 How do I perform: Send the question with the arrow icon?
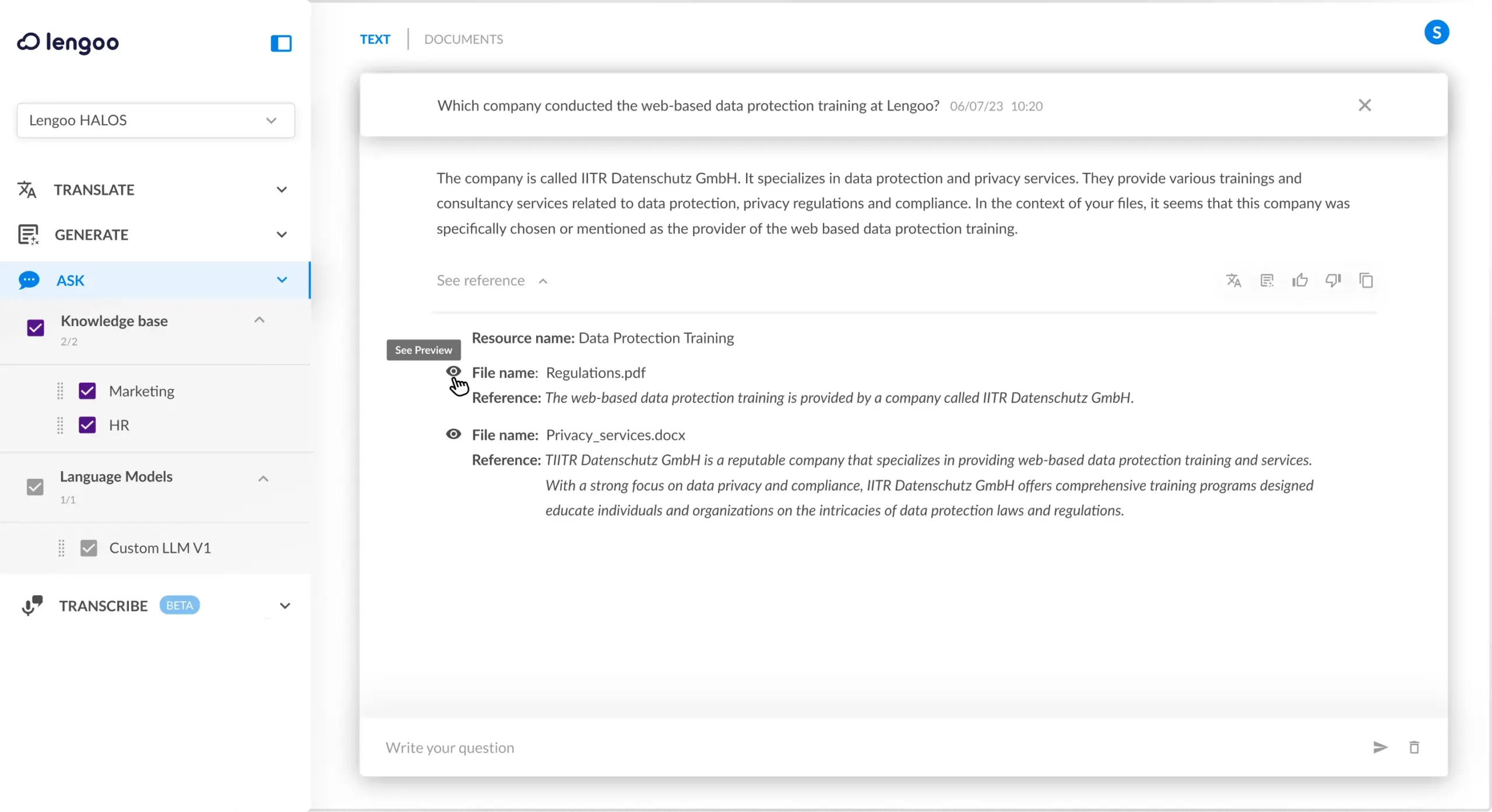pyautogui.click(x=1380, y=747)
